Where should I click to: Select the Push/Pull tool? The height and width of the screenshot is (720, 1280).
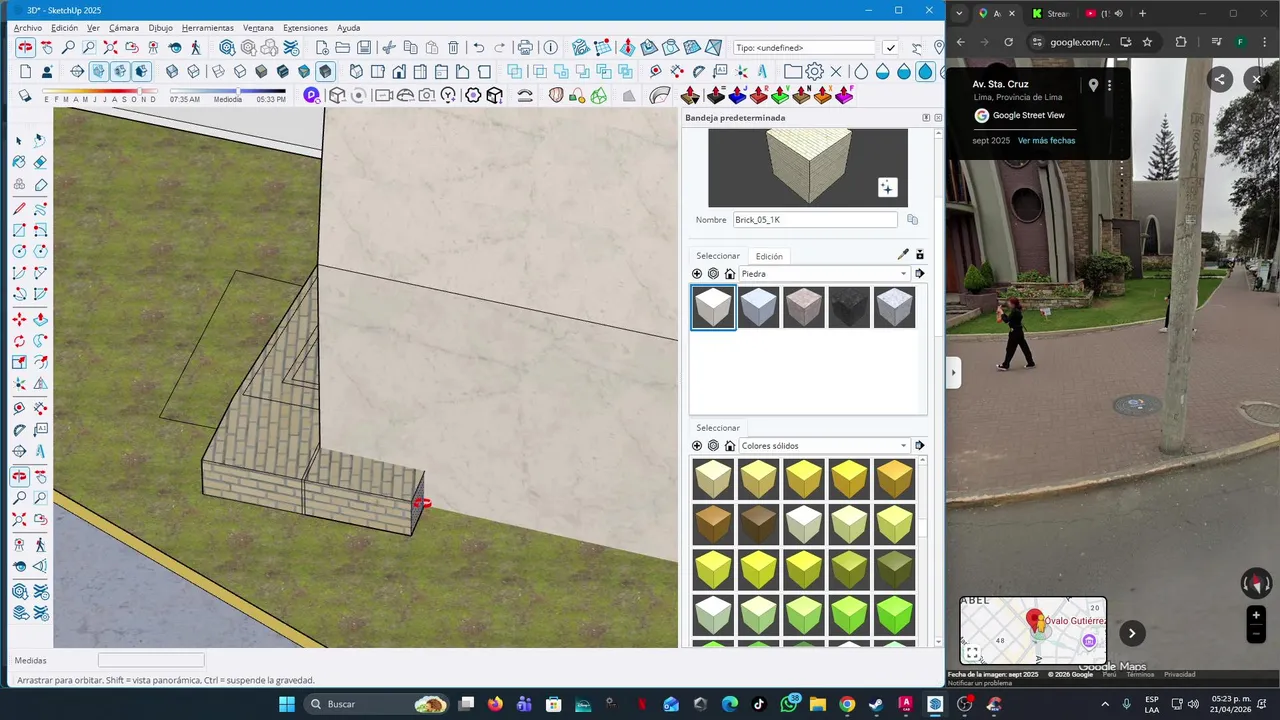[x=40, y=319]
